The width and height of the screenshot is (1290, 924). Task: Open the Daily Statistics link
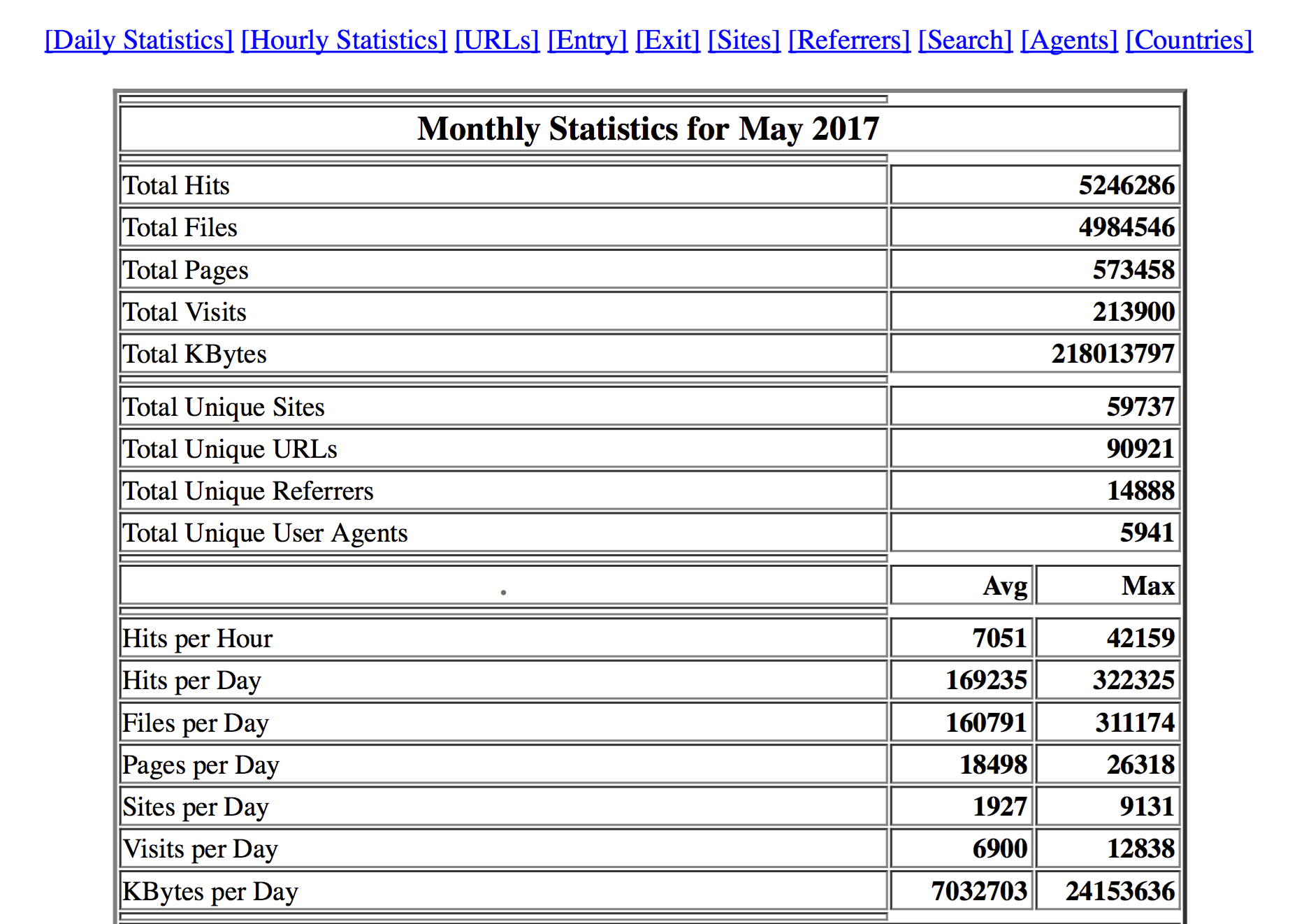point(138,41)
